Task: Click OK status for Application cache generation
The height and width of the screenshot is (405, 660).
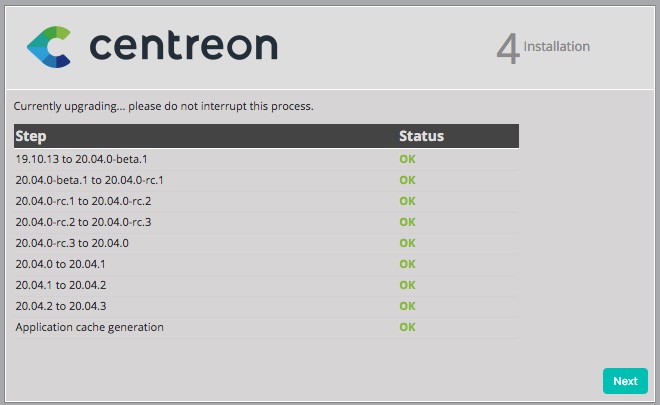Action: click(x=407, y=327)
